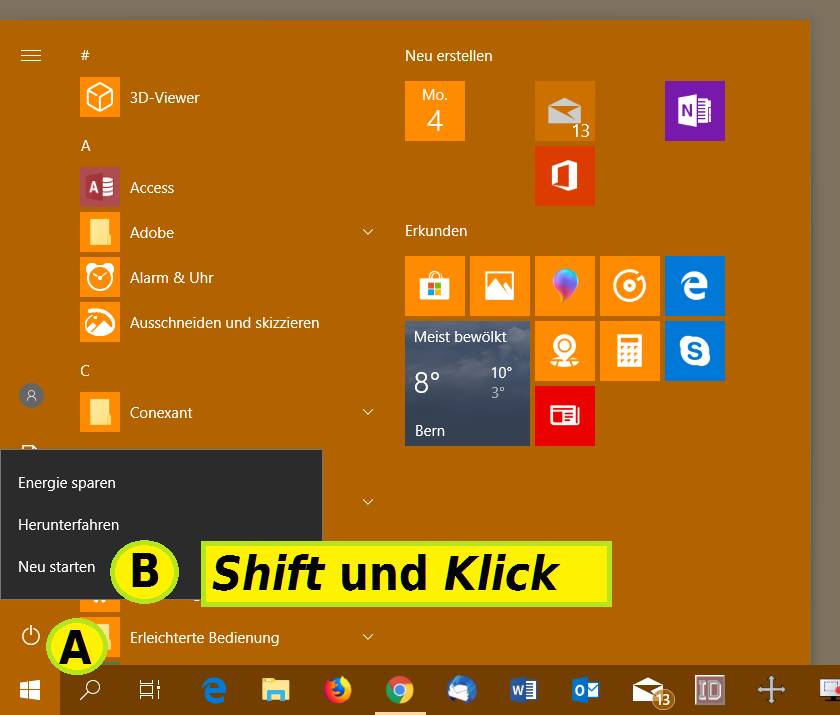The image size is (840, 715).
Task: Select Herunterfahren from the power menu
Action: pyautogui.click(x=68, y=524)
